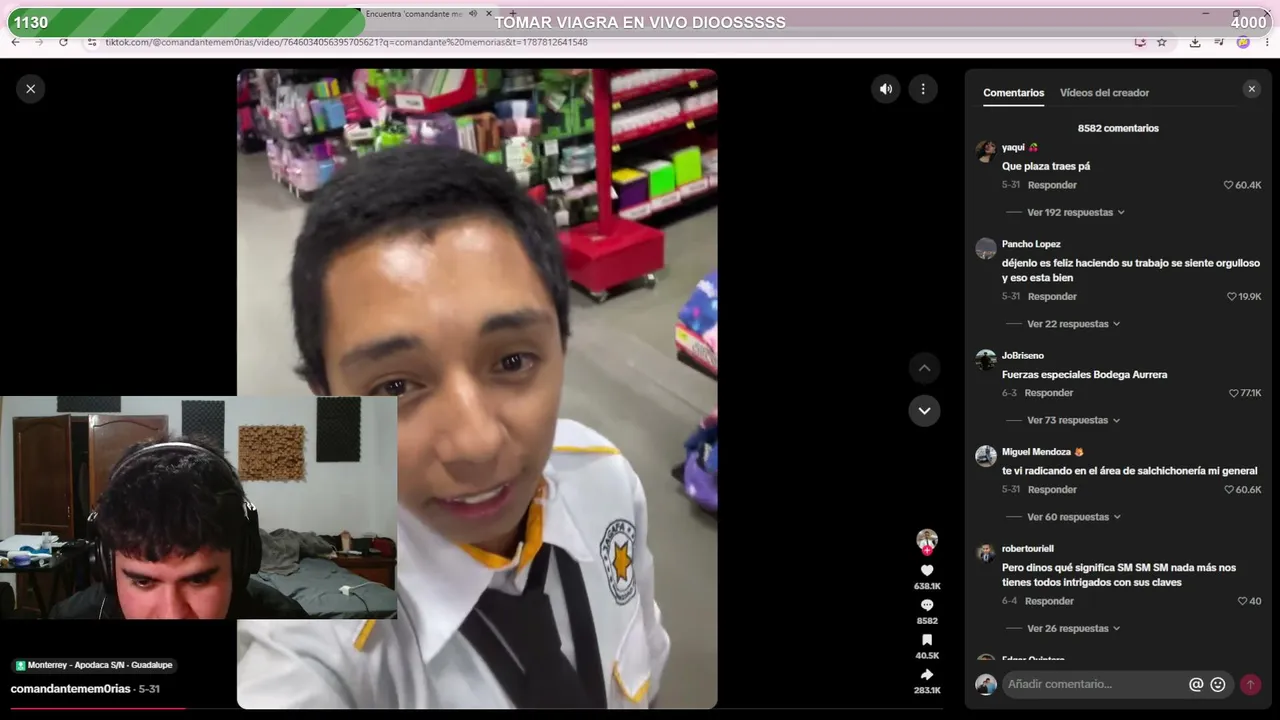Image resolution: width=1280 pixels, height=720 pixels.
Task: Reply to Miguel Mendoza's comment via Responder
Action: (x=1052, y=490)
